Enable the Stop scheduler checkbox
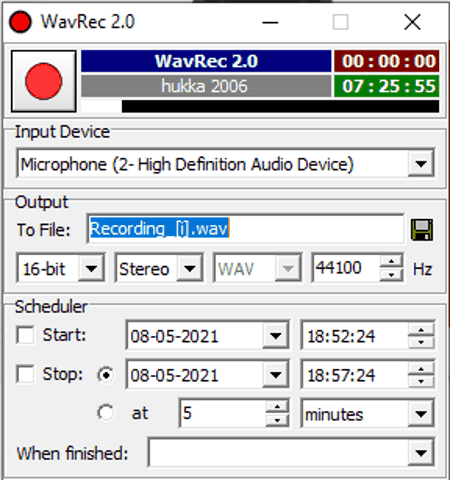450x480 pixels. tap(25, 374)
